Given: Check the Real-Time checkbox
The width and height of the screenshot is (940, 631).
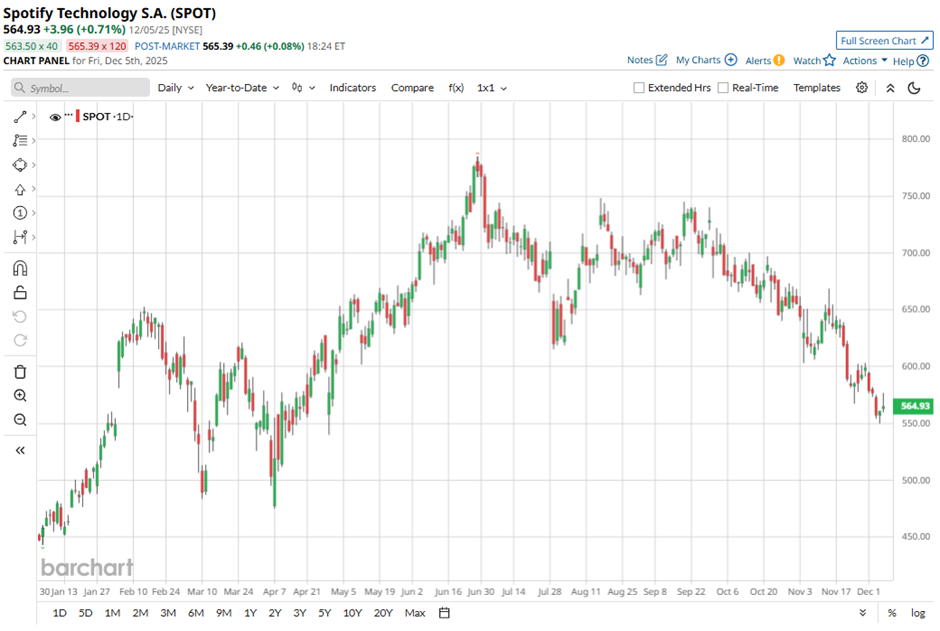Looking at the screenshot, I should click(x=723, y=88).
